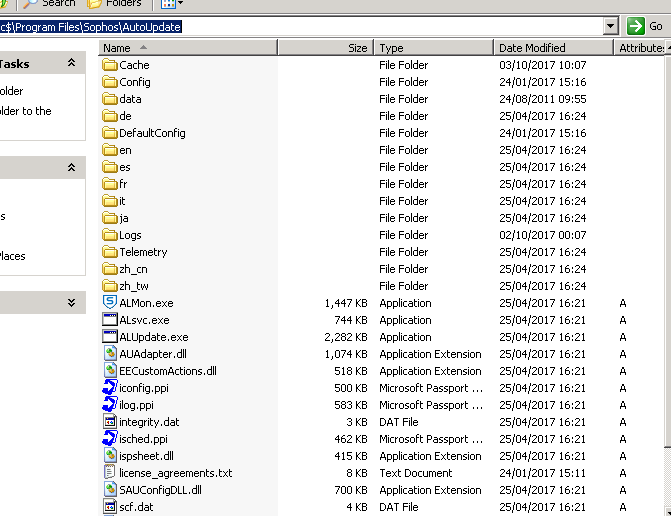
Task: Click the Text Document type cell
Action: coord(416,473)
